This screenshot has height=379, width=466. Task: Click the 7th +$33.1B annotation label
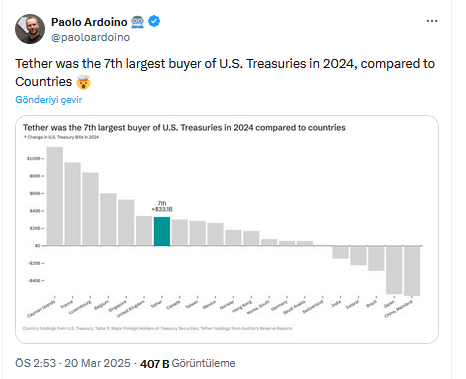pyautogui.click(x=162, y=206)
